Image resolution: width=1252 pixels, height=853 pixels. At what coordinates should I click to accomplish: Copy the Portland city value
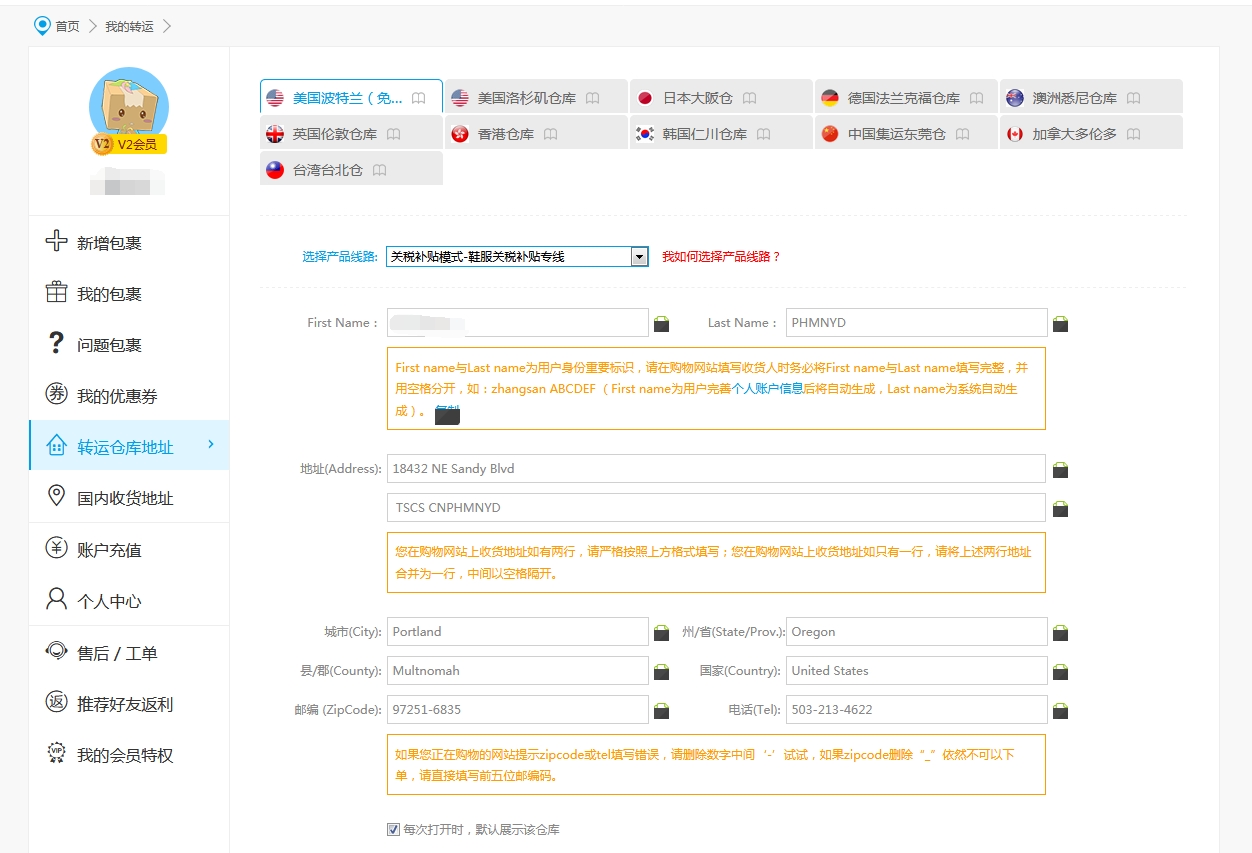tap(661, 633)
